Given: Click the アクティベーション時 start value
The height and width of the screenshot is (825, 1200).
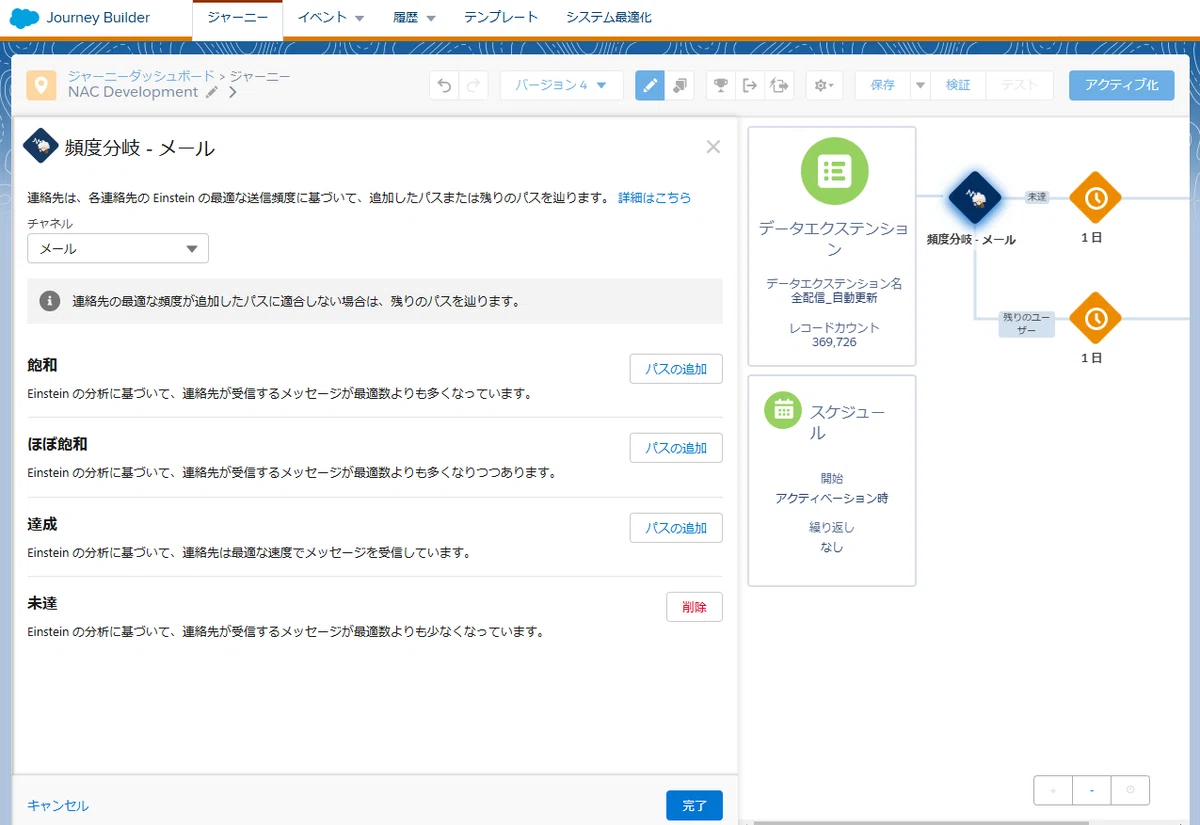Looking at the screenshot, I should point(832,498).
